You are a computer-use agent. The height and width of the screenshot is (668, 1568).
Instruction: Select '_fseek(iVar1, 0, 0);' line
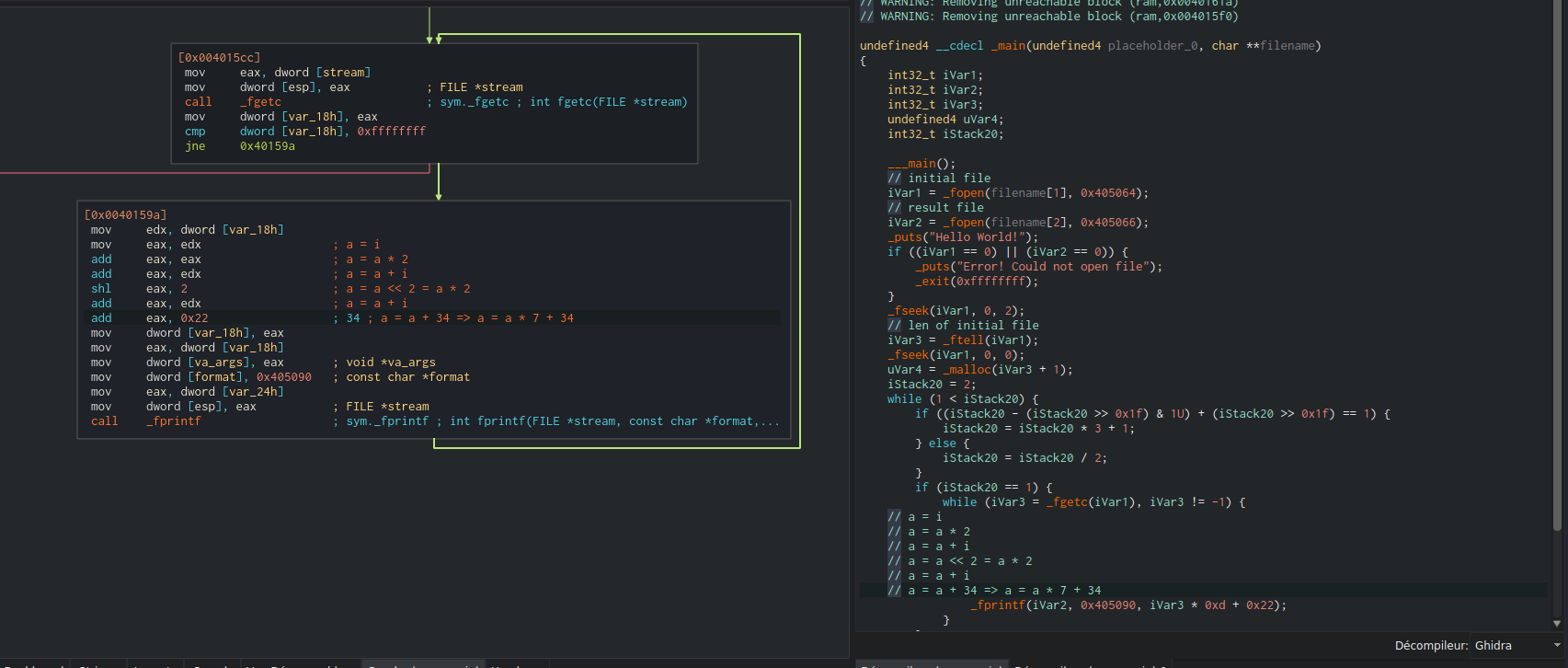956,354
